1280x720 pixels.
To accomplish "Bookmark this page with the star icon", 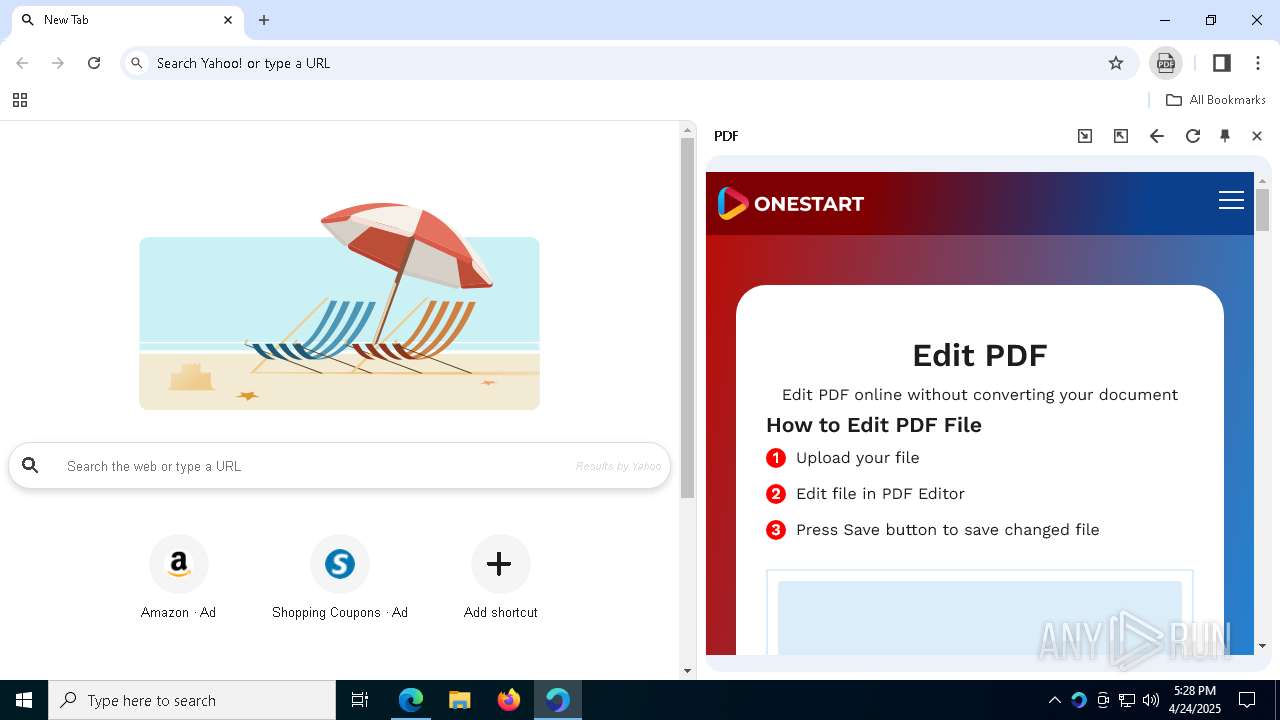I will [x=1116, y=63].
